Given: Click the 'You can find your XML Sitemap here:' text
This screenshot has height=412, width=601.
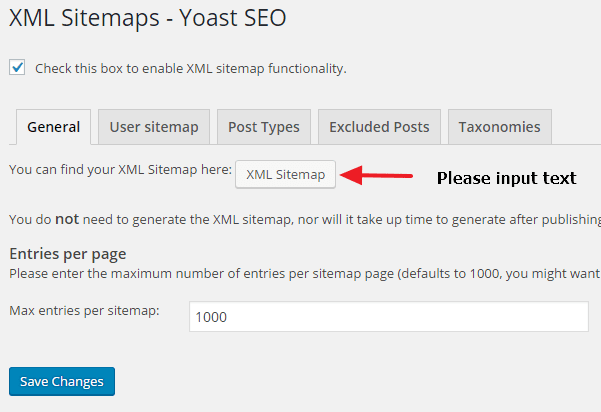Looking at the screenshot, I should [120, 170].
